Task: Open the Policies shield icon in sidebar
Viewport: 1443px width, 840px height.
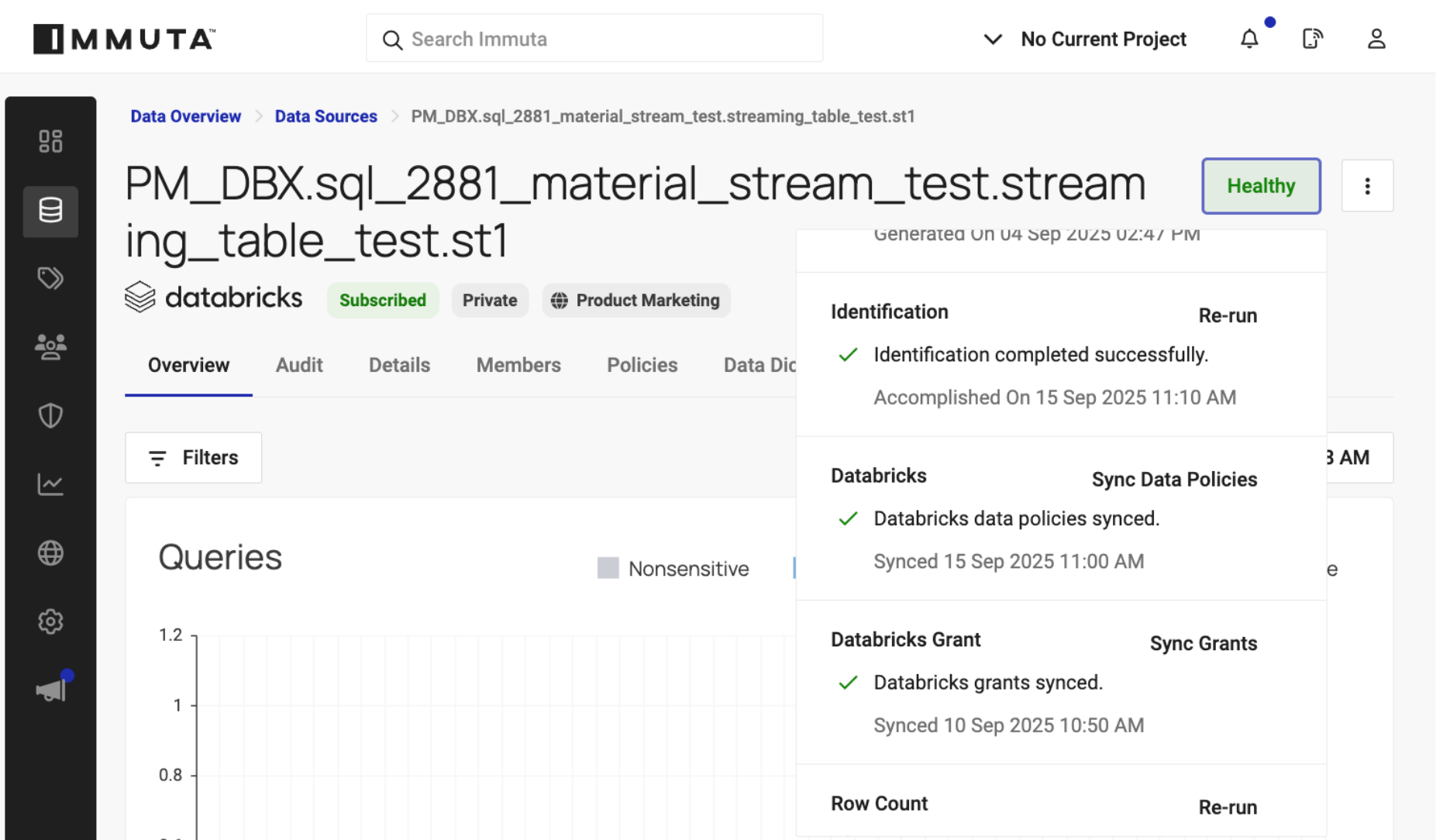Action: click(50, 415)
